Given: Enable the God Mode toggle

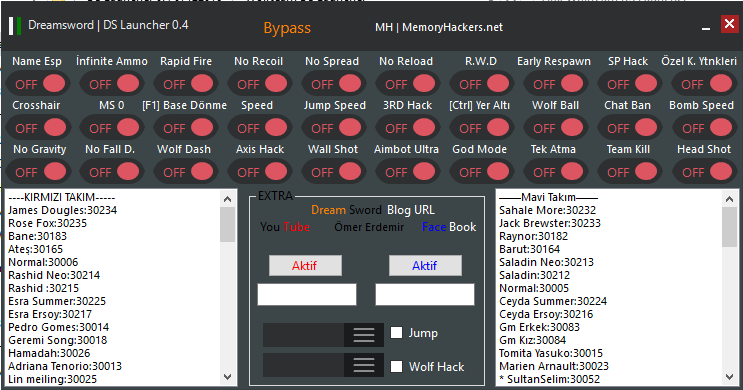Looking at the screenshot, I should point(481,172).
